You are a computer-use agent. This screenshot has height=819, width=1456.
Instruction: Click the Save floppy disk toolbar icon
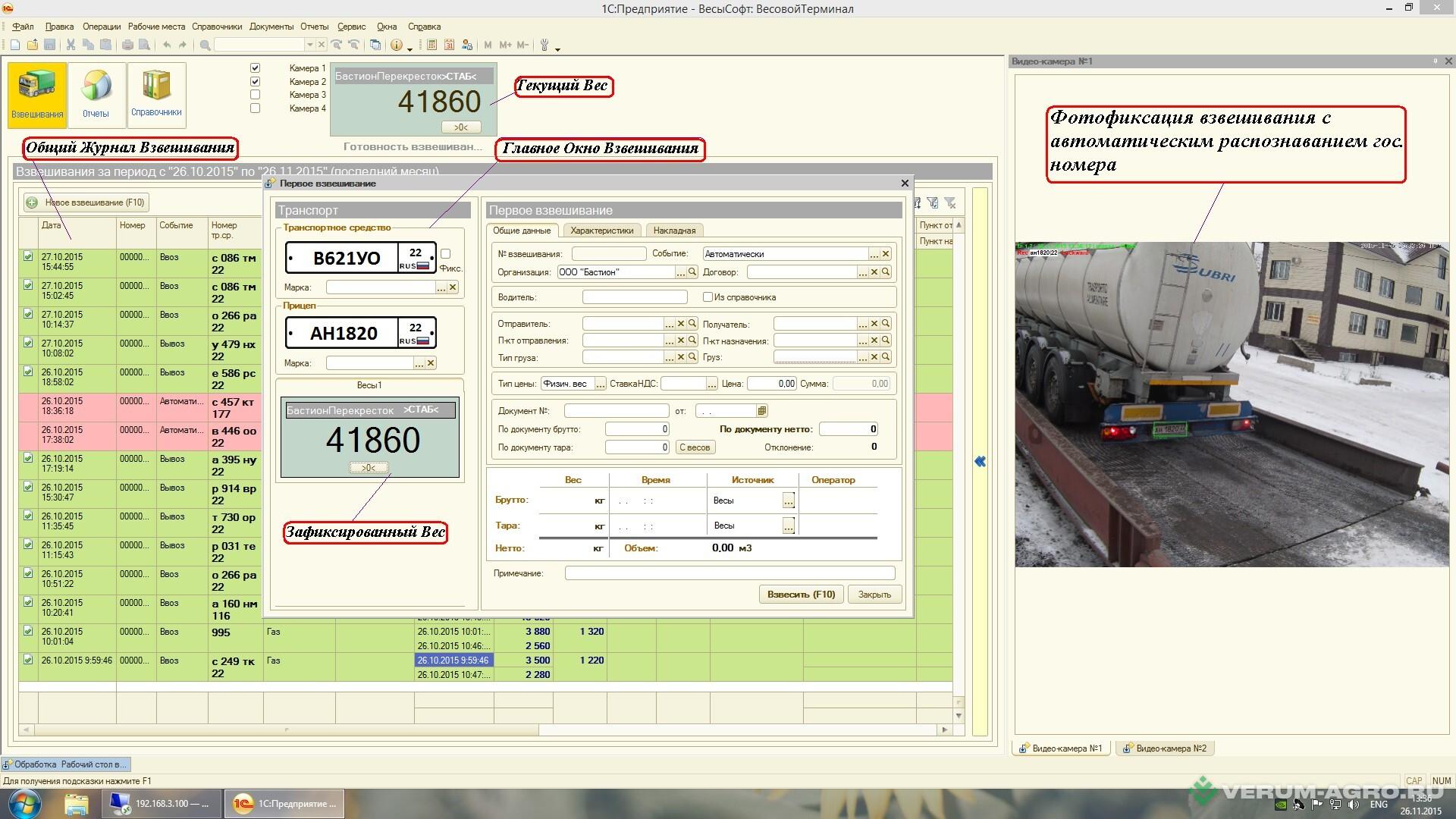point(50,45)
